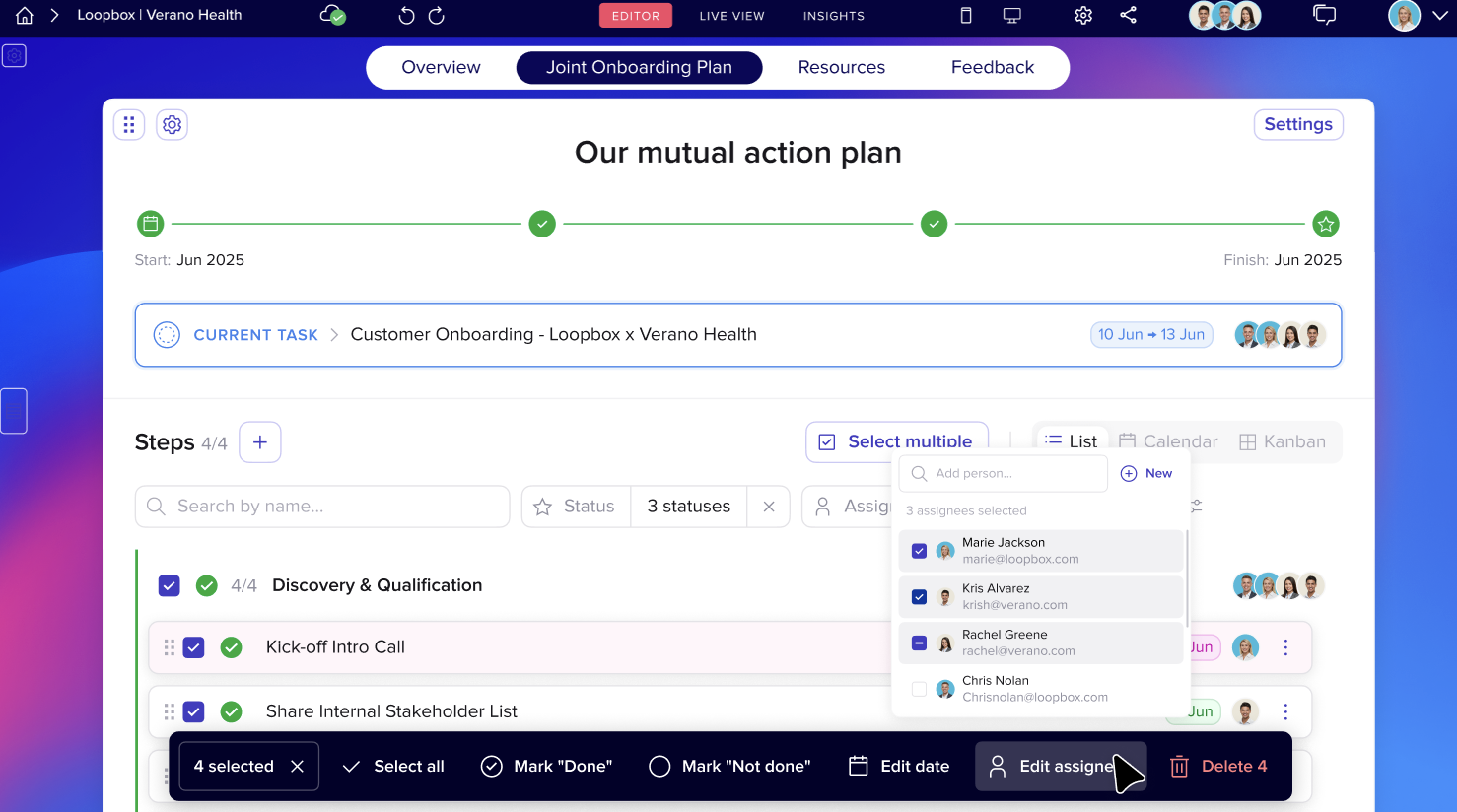The image size is (1457, 812).
Task: Go to the home icon
Action: tap(25, 15)
